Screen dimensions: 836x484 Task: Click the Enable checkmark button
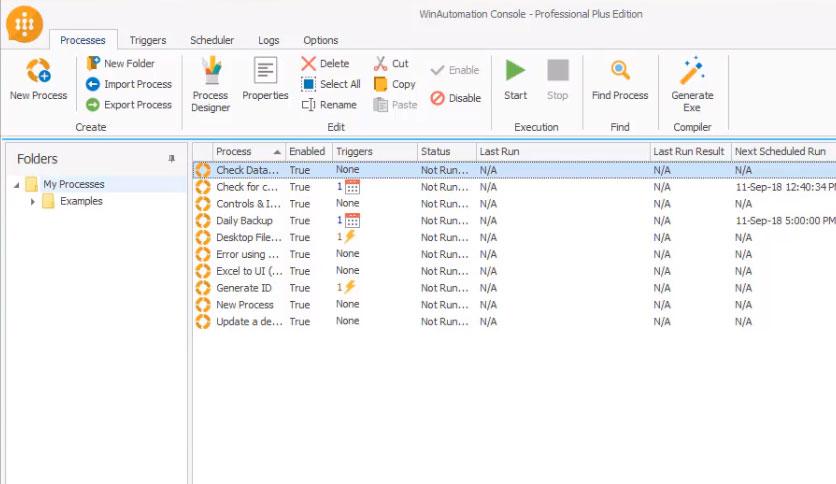(455, 70)
